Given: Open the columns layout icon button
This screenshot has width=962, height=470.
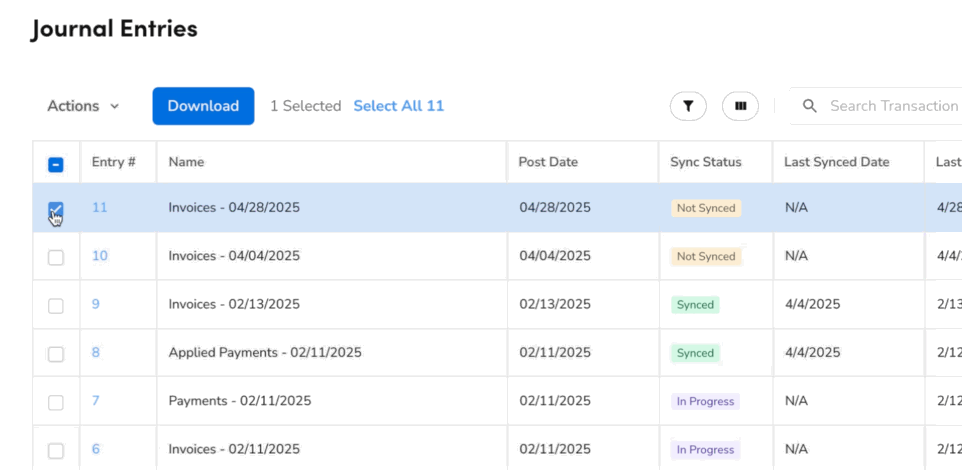Looking at the screenshot, I should click(x=741, y=106).
